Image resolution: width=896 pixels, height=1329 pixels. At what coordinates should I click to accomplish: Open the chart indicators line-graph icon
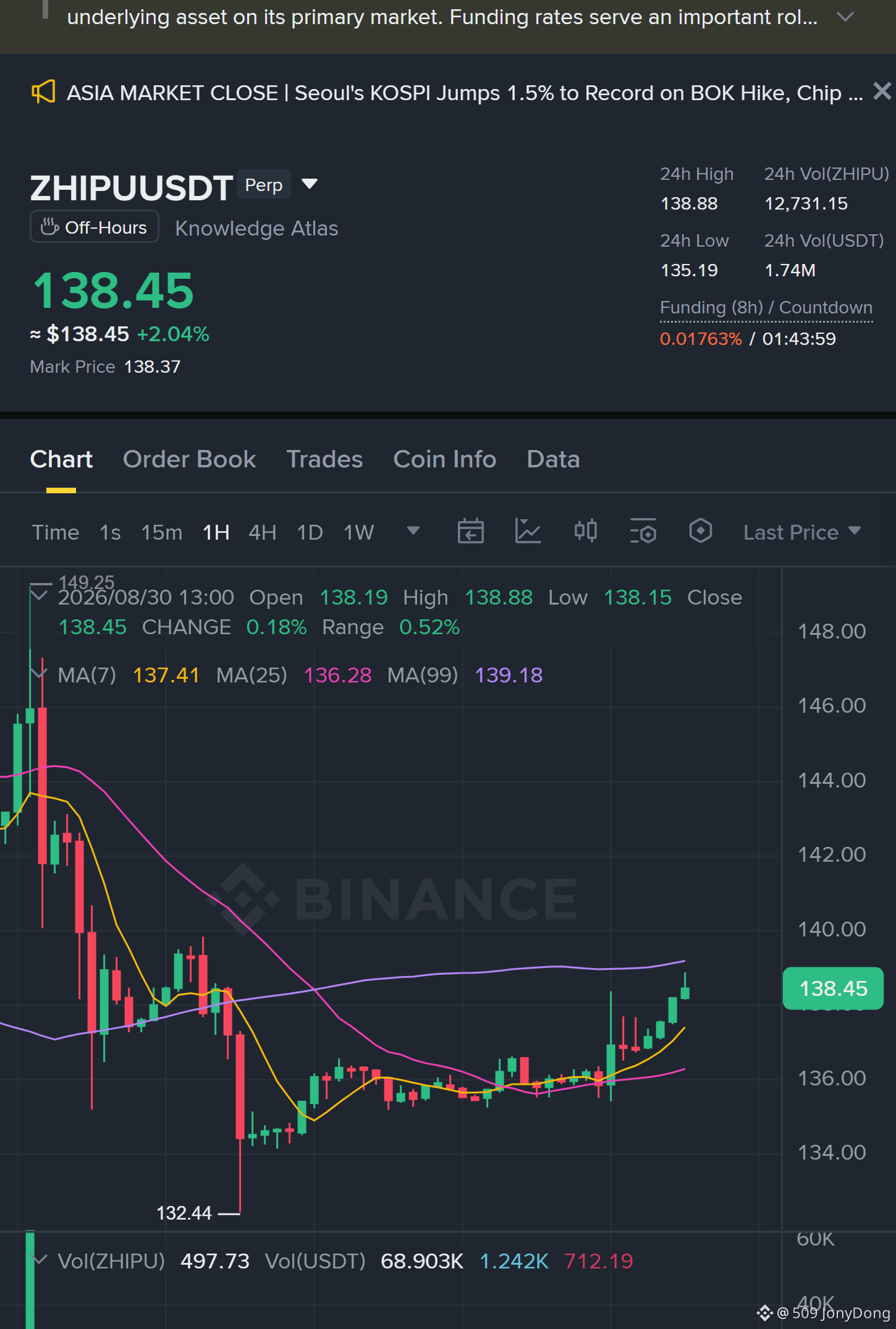click(x=528, y=531)
